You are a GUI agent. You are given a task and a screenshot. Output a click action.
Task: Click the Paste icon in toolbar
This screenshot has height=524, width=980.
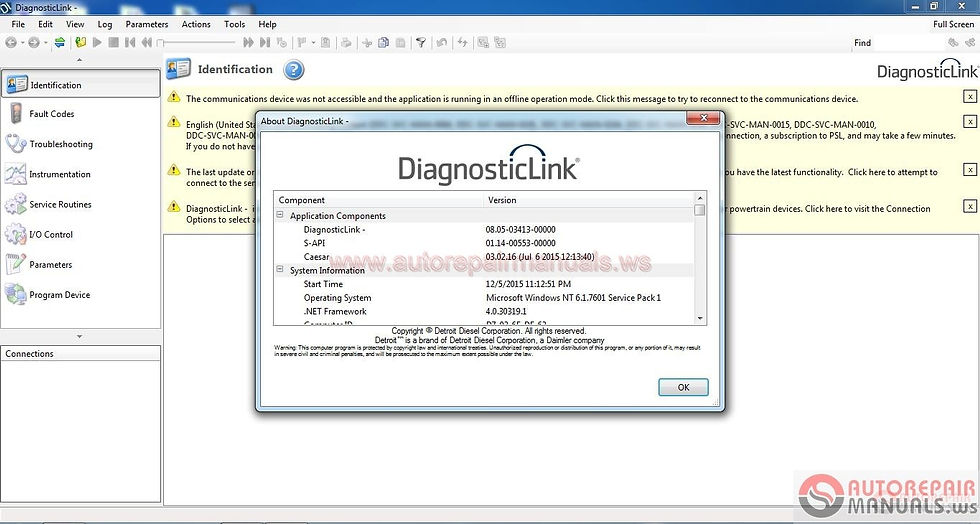401,43
